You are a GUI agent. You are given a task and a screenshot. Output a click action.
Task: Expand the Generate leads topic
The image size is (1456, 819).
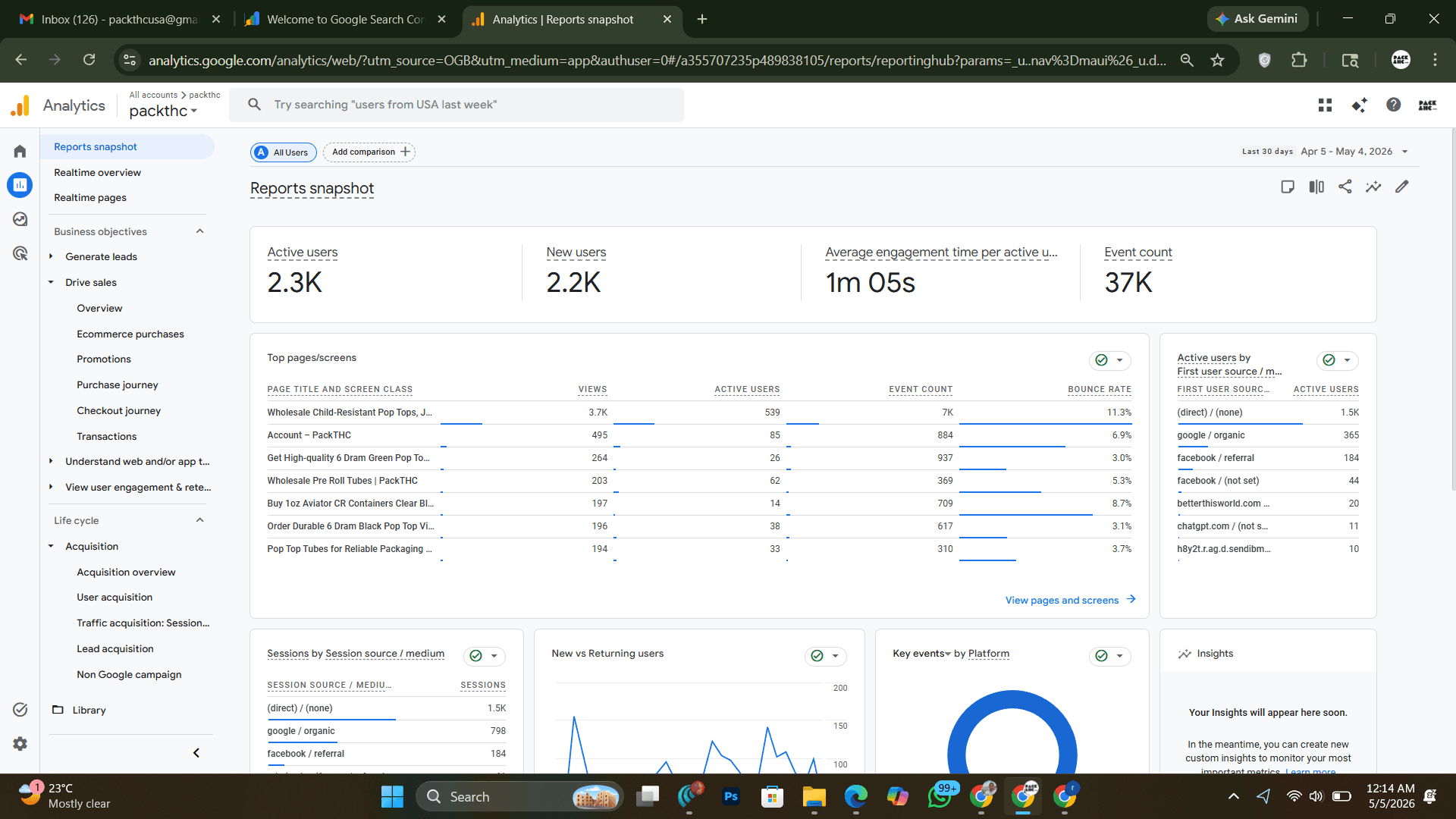click(51, 256)
